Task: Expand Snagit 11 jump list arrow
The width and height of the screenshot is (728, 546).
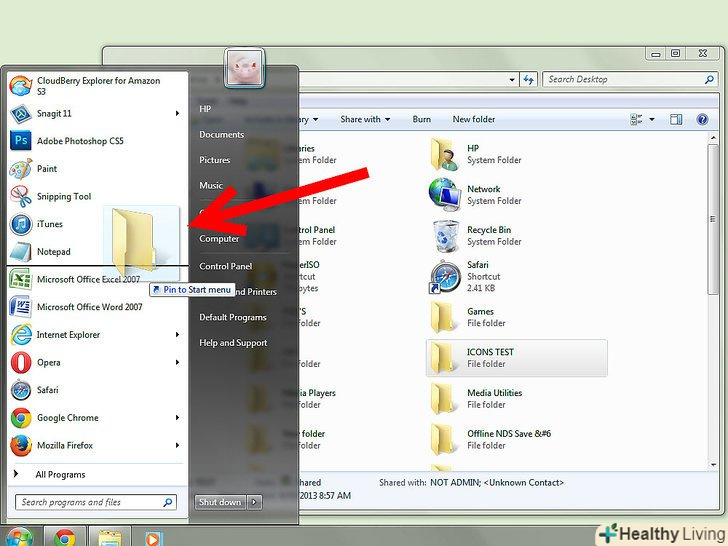Action: 177,113
